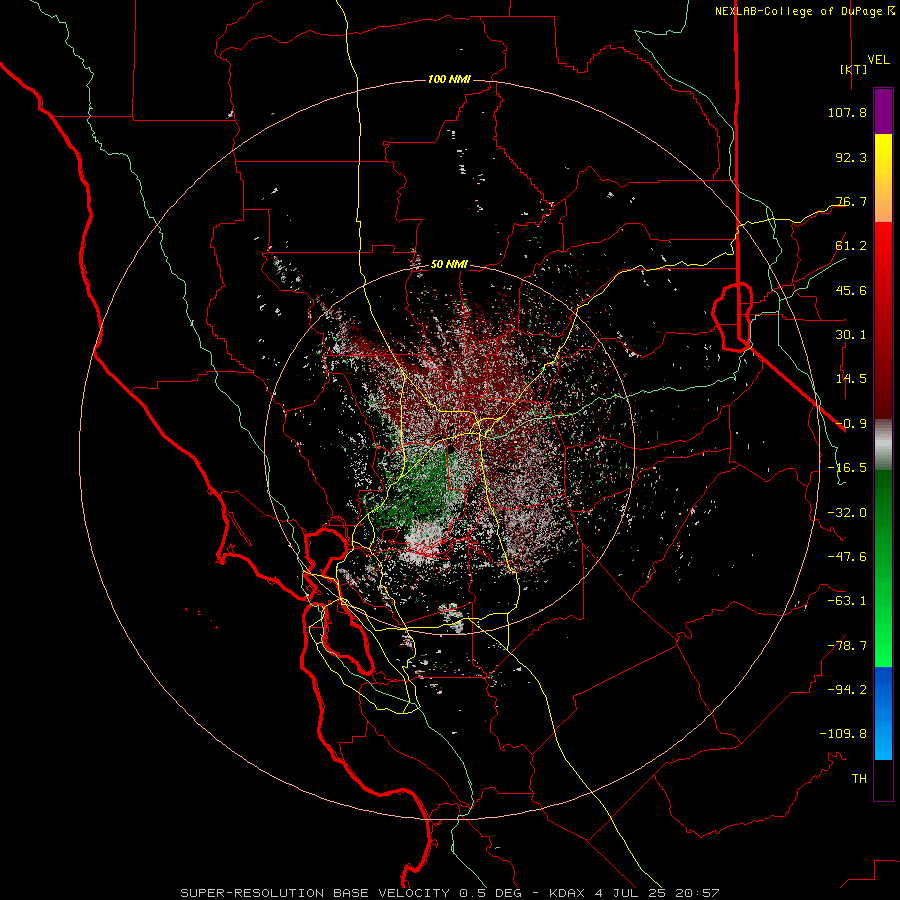This screenshot has width=900, height=900.
Task: Click the -63.1 velocity label
Action: point(847,601)
